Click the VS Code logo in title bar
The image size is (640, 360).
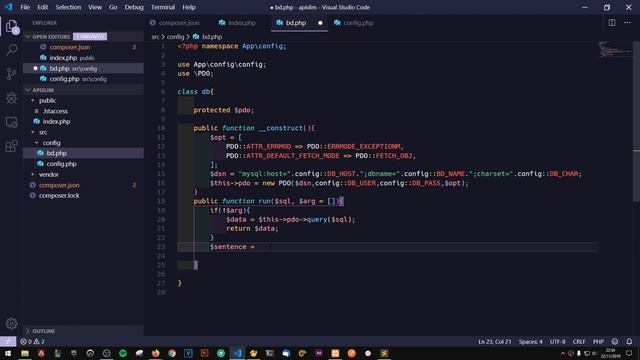point(9,7)
